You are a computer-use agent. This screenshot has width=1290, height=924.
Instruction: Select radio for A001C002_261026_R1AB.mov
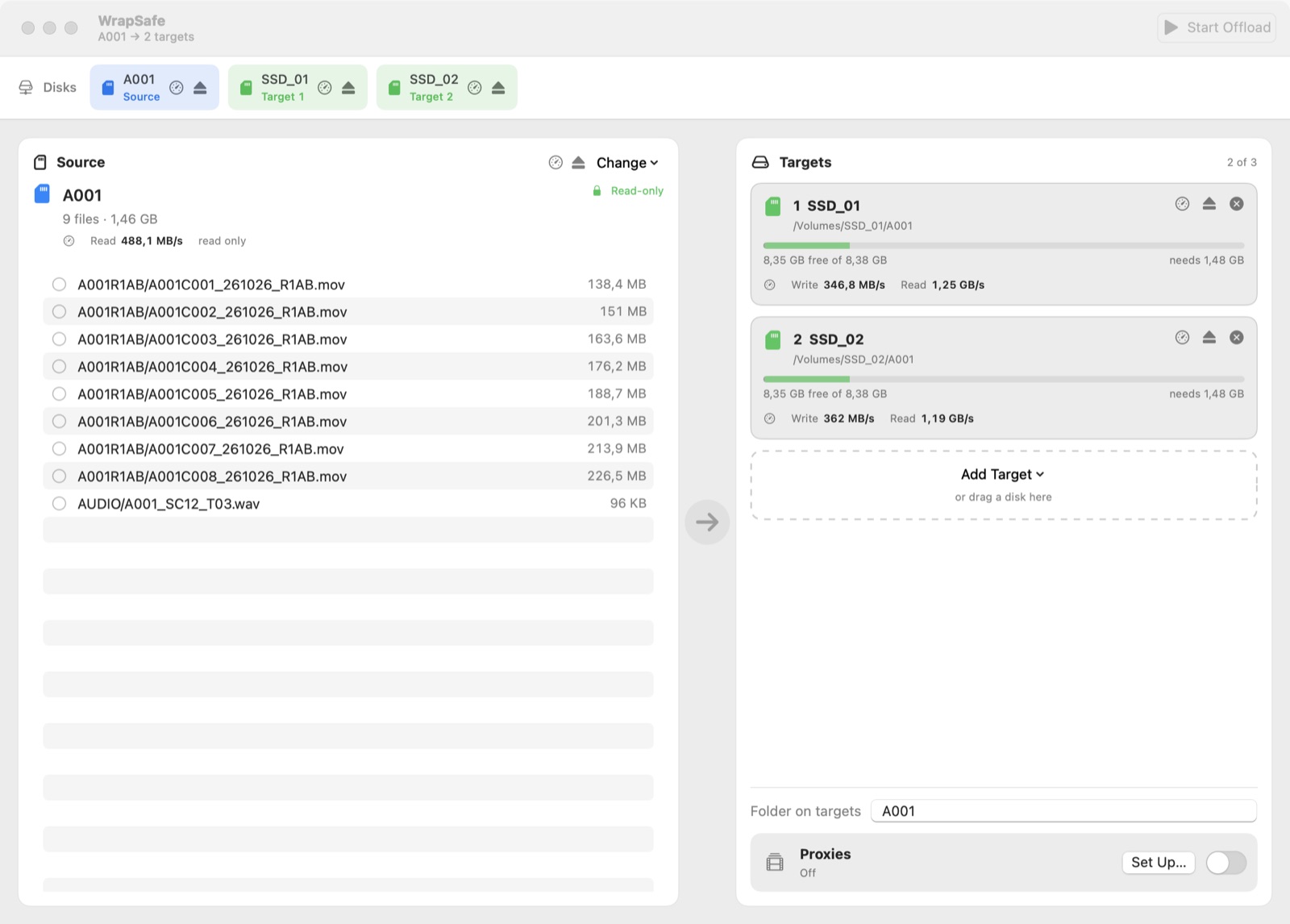59,312
